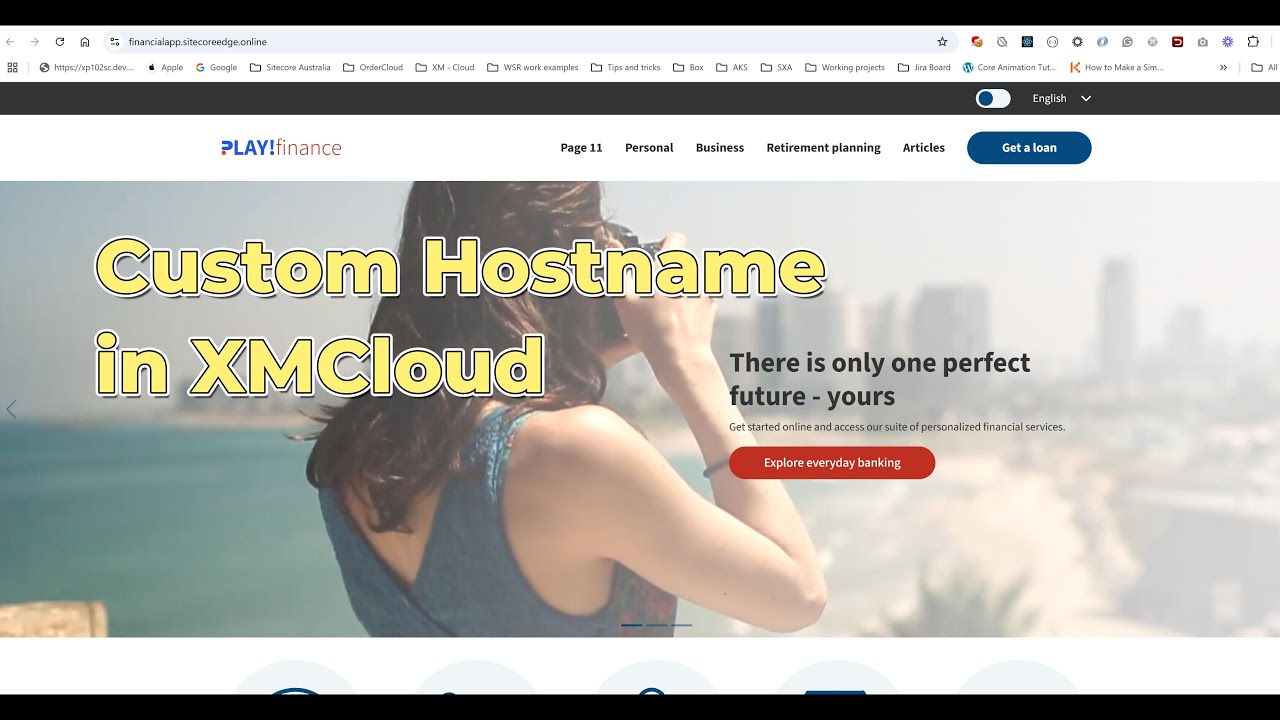Open the Apple bookmark
The height and width of the screenshot is (720, 1280).
tap(165, 67)
